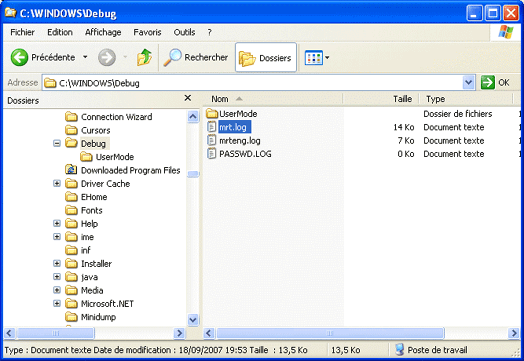Image resolution: width=524 pixels, height=361 pixels.
Task: Open the Outils menu
Action: [184, 32]
